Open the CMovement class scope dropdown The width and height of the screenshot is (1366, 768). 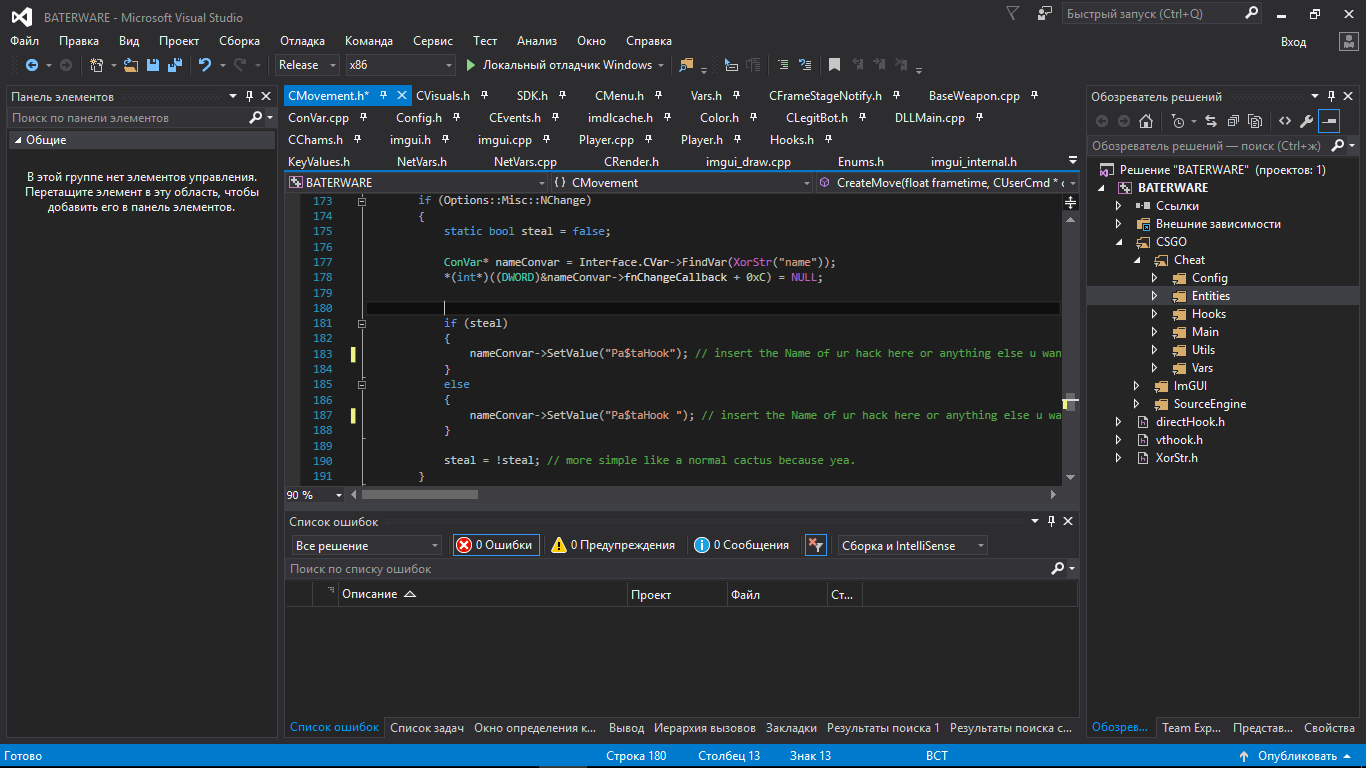681,183
